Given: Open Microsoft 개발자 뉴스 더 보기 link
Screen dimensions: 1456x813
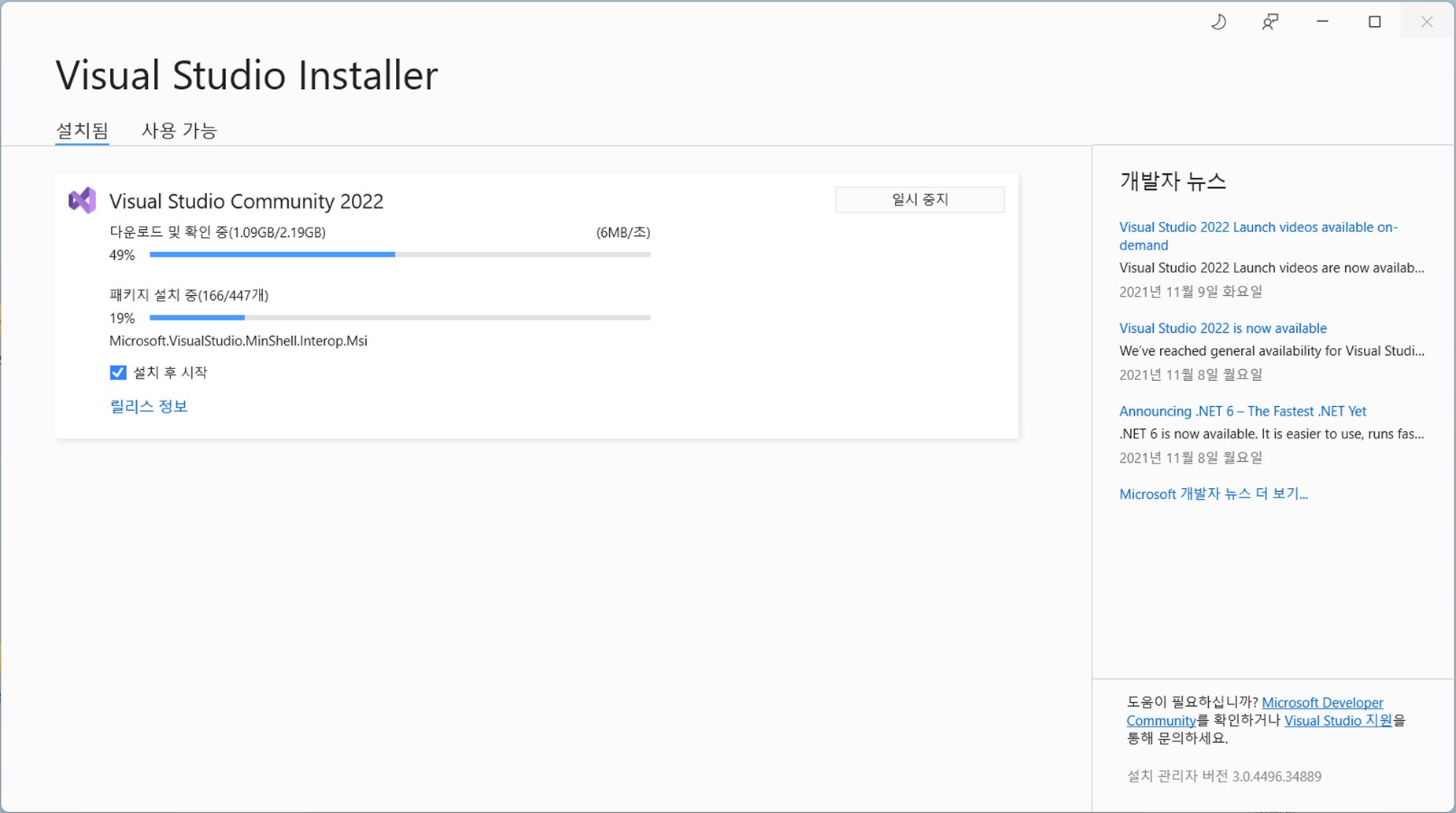Looking at the screenshot, I should point(1214,493).
